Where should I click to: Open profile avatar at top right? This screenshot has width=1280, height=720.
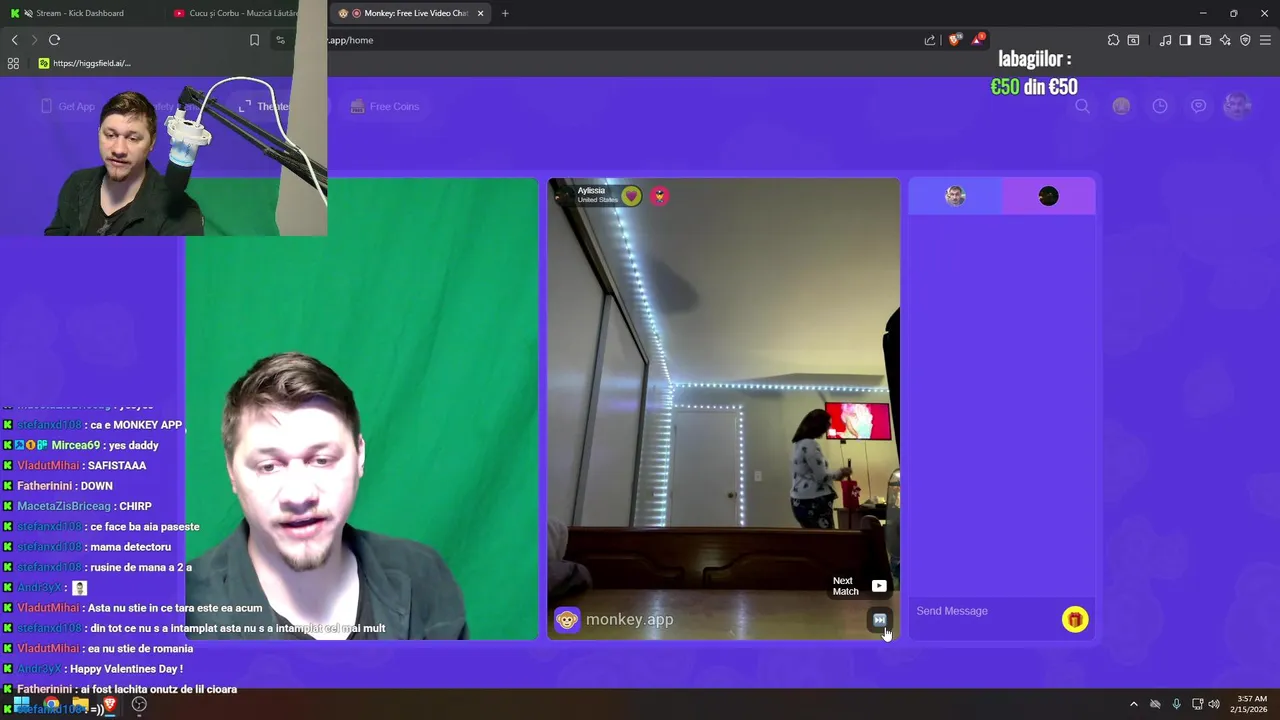(1238, 106)
